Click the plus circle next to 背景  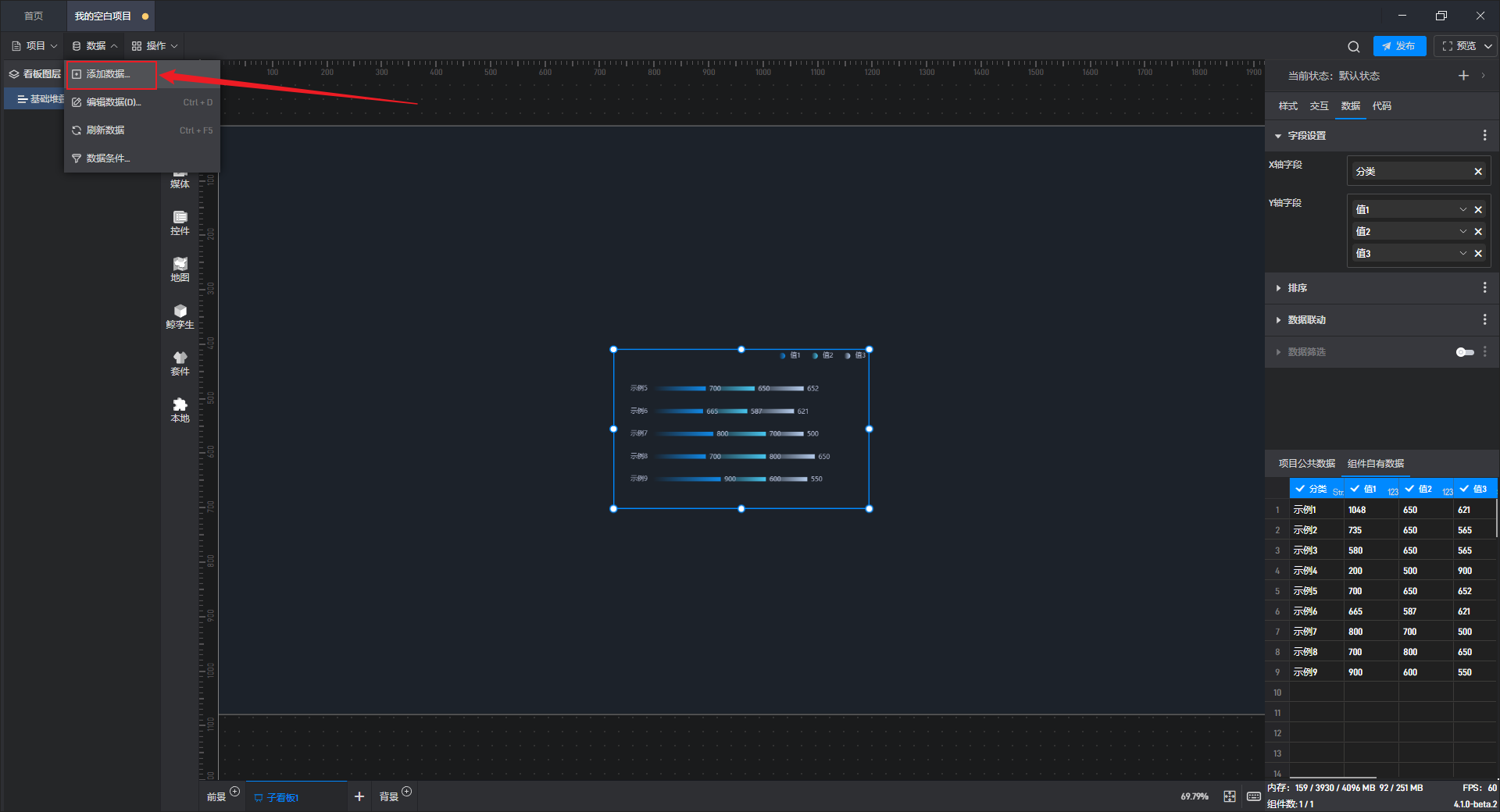[407, 792]
